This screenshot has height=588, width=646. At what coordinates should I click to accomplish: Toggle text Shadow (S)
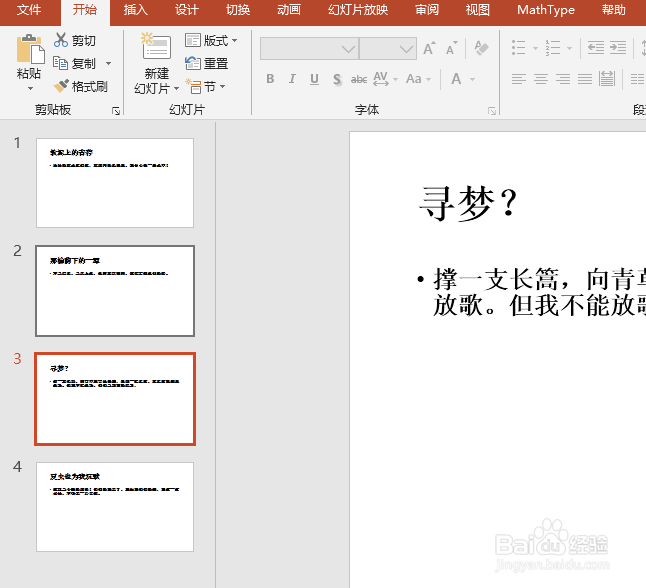point(337,79)
